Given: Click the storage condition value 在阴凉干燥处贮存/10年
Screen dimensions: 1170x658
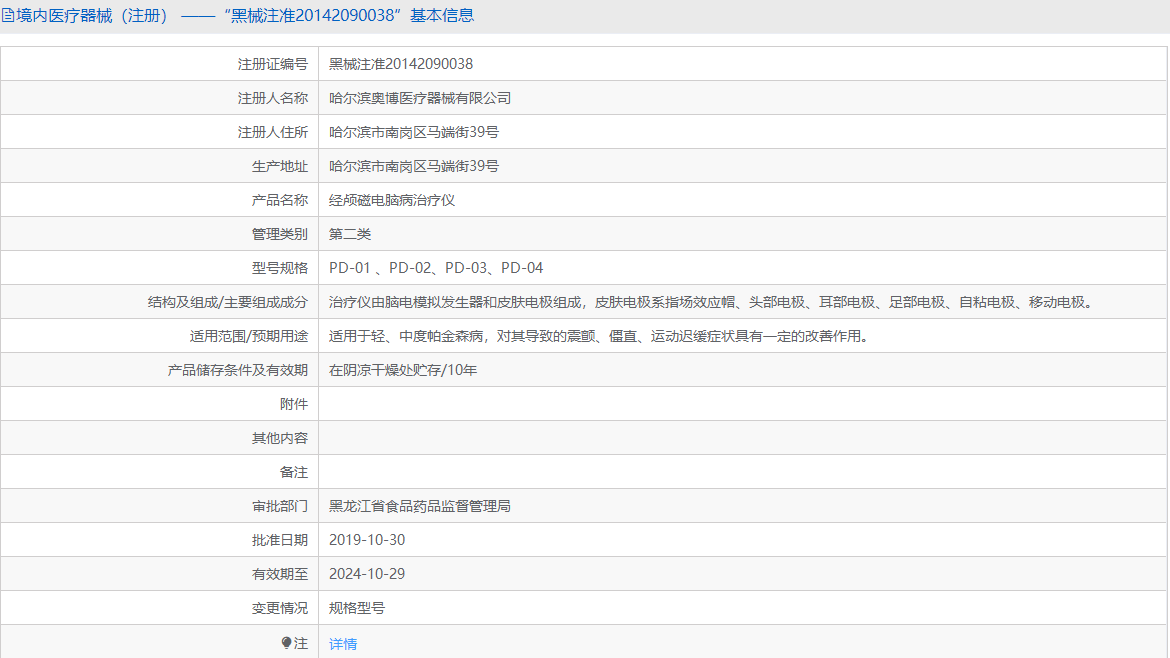Looking at the screenshot, I should [403, 370].
